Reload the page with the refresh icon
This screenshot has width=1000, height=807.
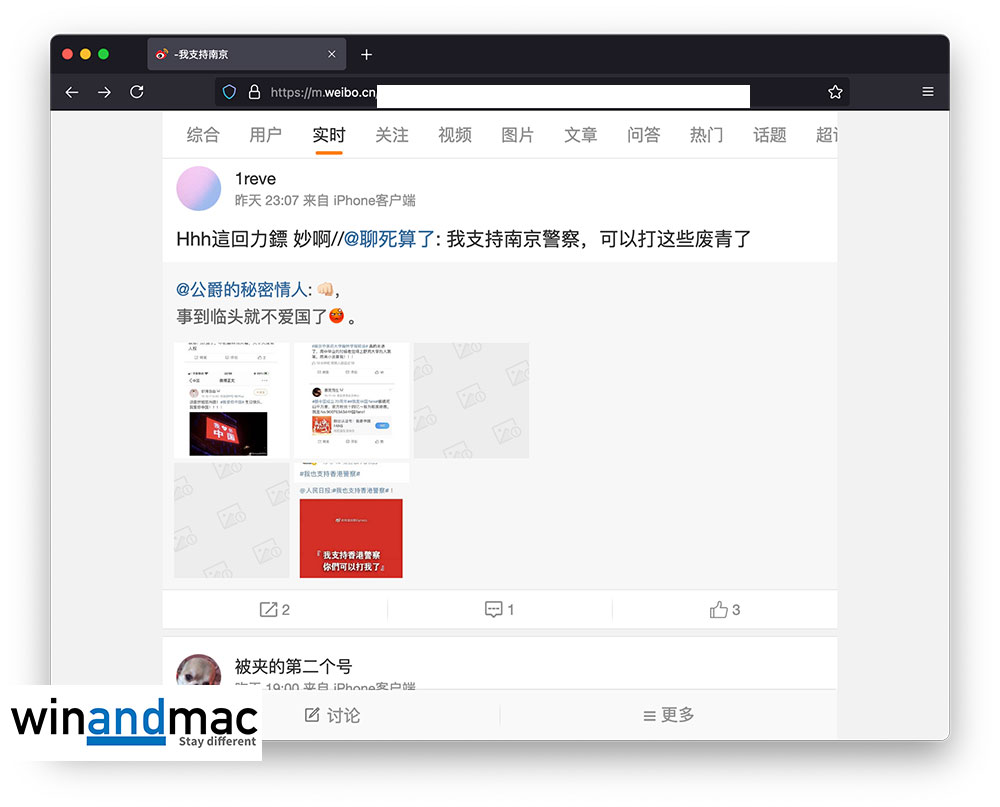click(x=137, y=92)
